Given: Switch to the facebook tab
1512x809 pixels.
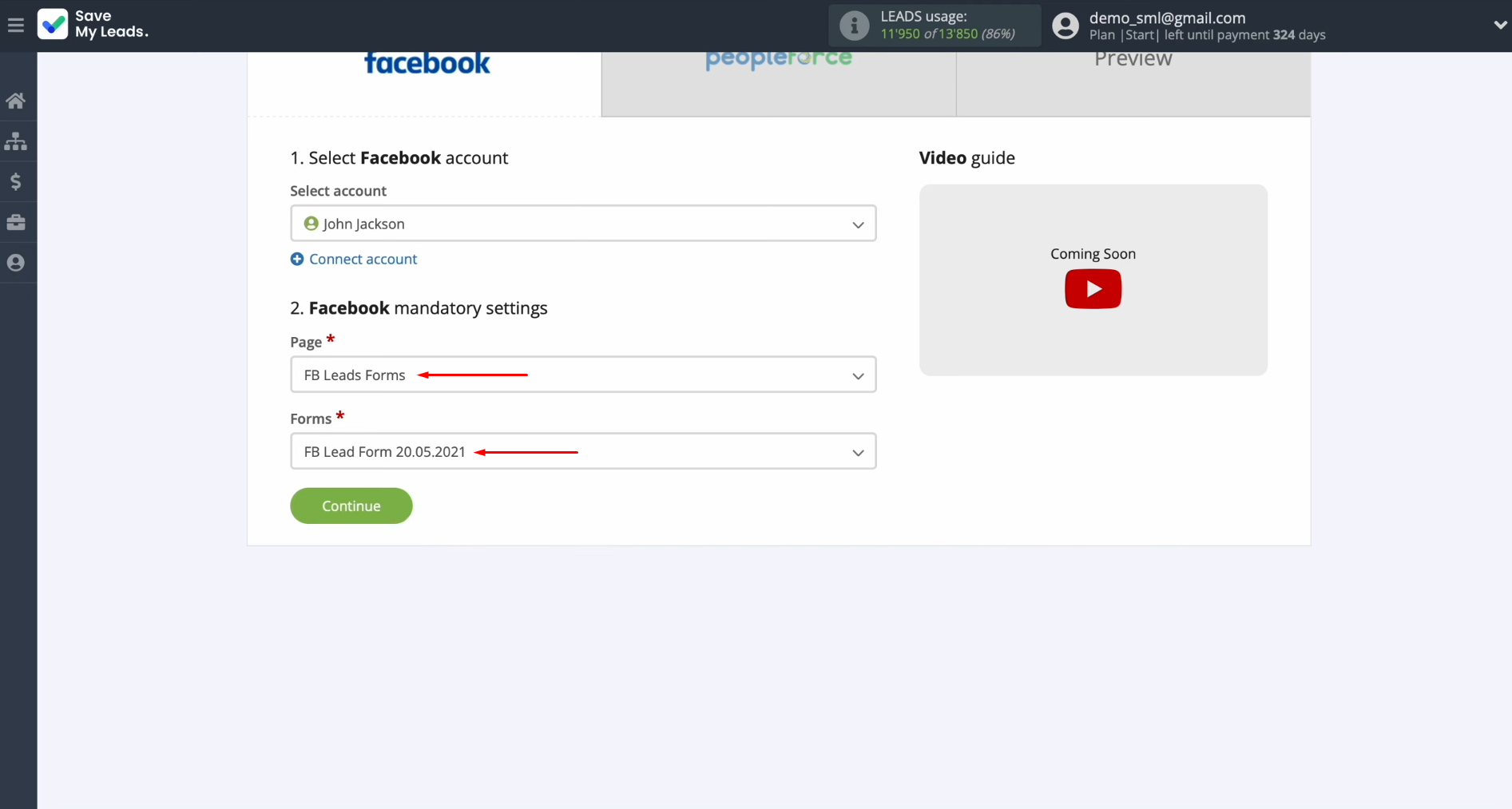Looking at the screenshot, I should 424,85.
